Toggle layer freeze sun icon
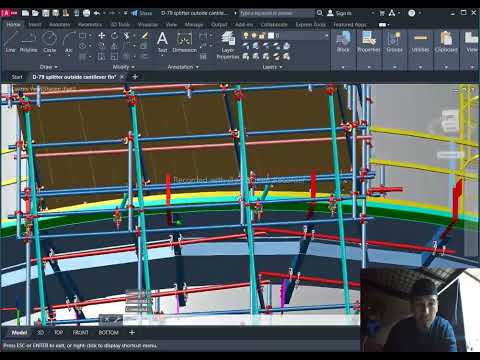The image size is (480, 360). click(x=254, y=35)
